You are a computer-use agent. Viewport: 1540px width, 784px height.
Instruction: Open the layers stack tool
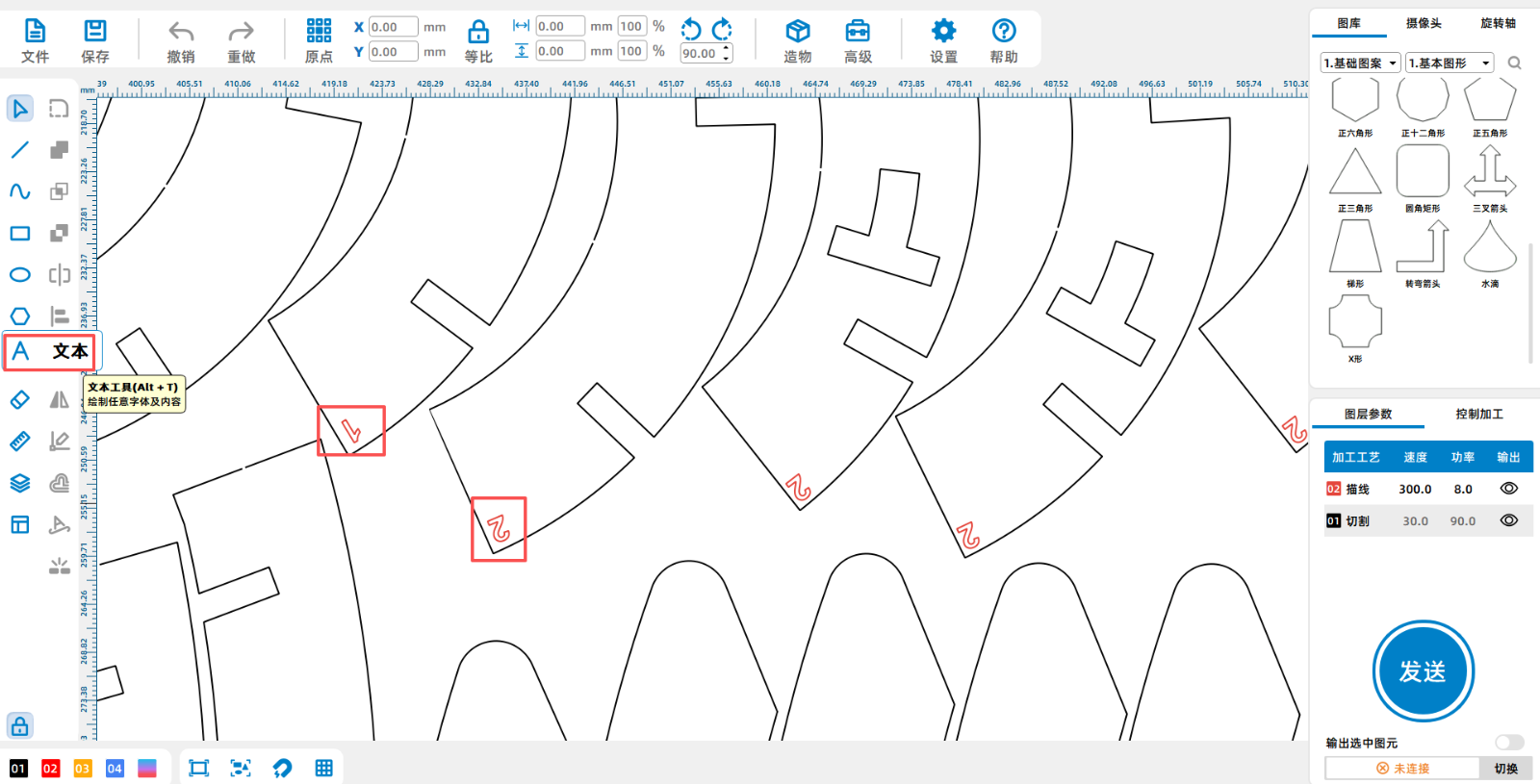20,483
